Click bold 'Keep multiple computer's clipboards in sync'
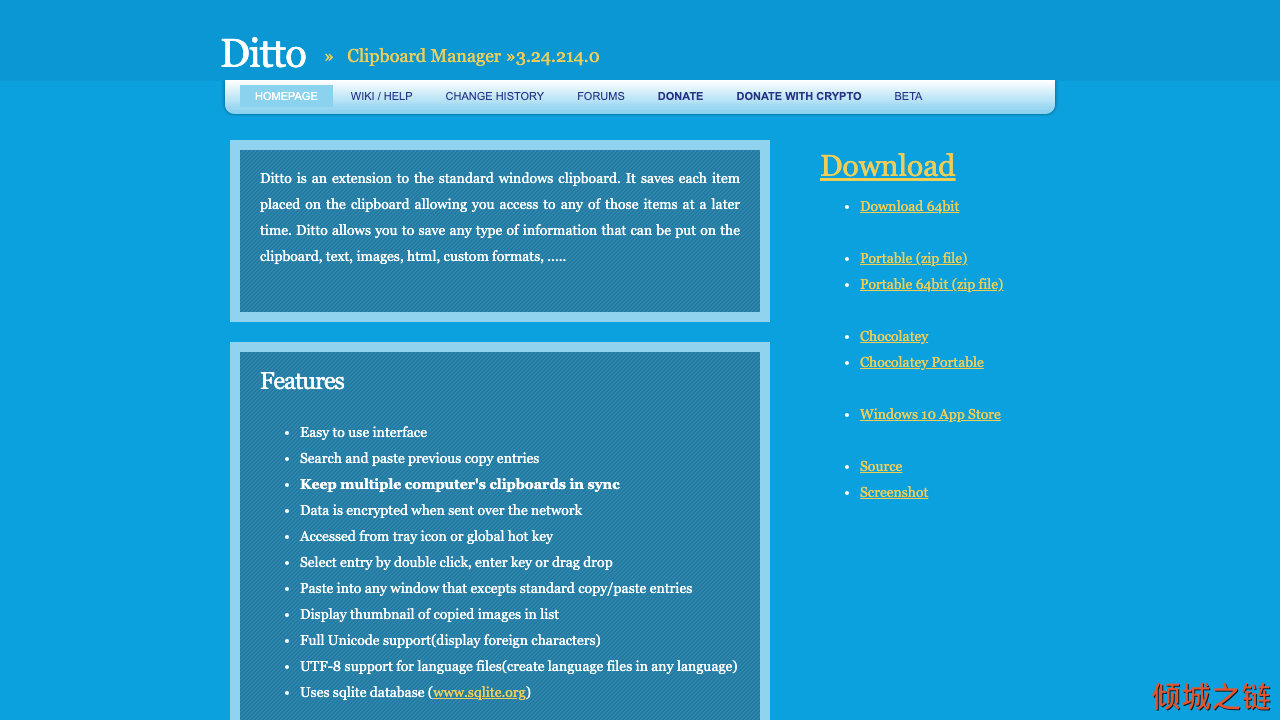1280x720 pixels. [460, 484]
